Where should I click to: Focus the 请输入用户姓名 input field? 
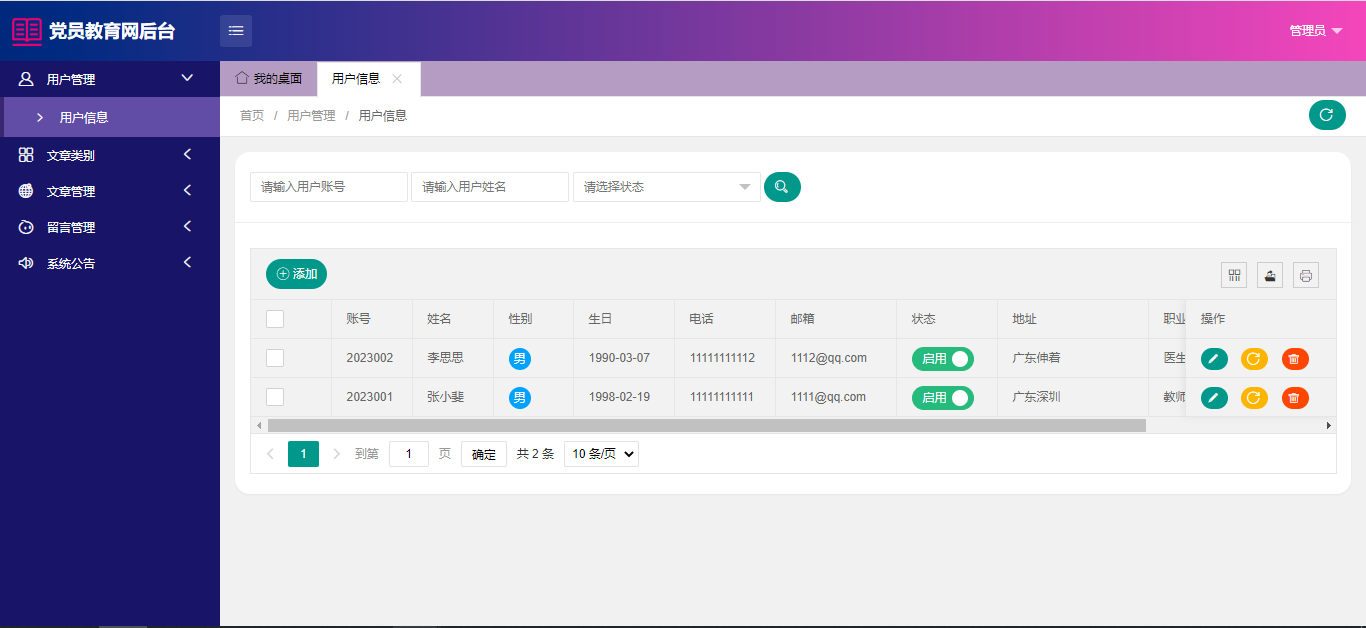490,187
